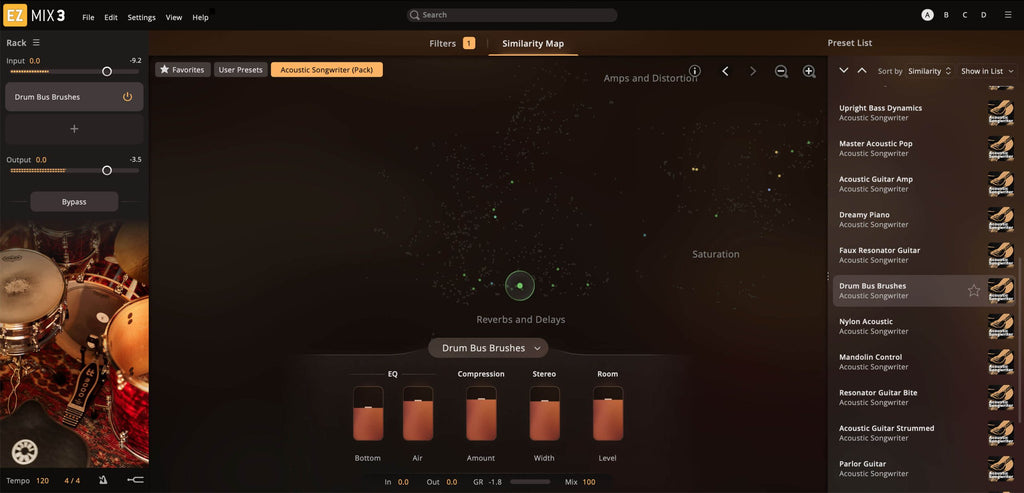Viewport: 1024px width, 493px height.
Task: Adjust the EQ Air fader
Action: pos(418,414)
